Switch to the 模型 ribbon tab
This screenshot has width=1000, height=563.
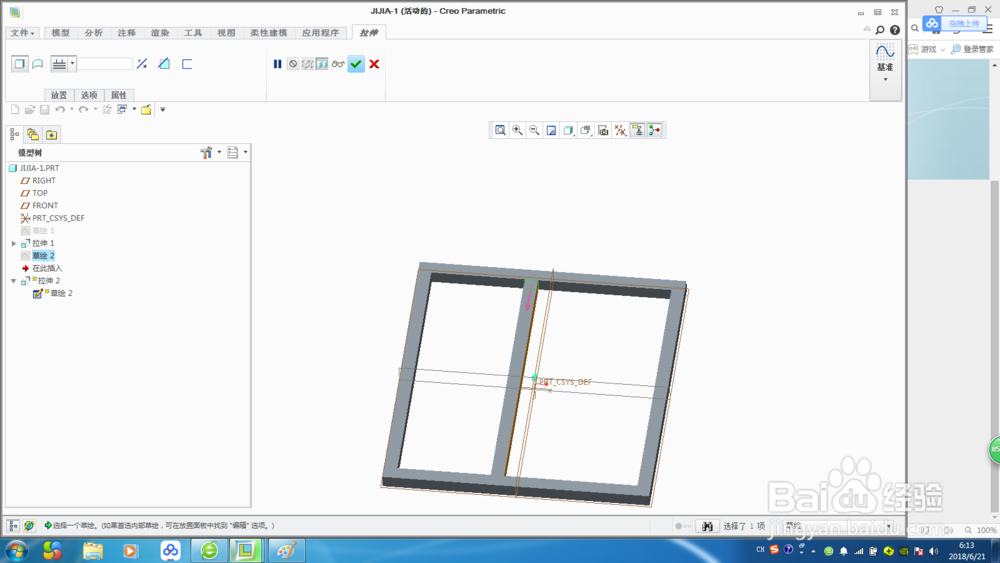(x=61, y=33)
